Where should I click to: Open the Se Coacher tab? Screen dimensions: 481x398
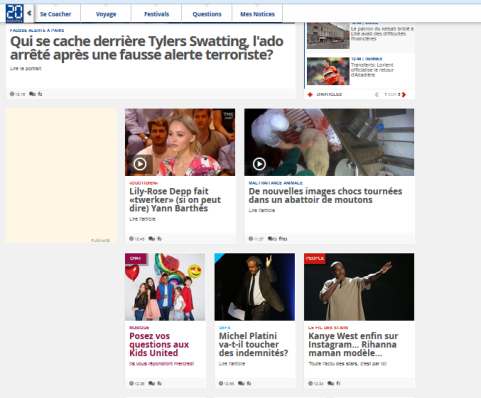coord(56,14)
